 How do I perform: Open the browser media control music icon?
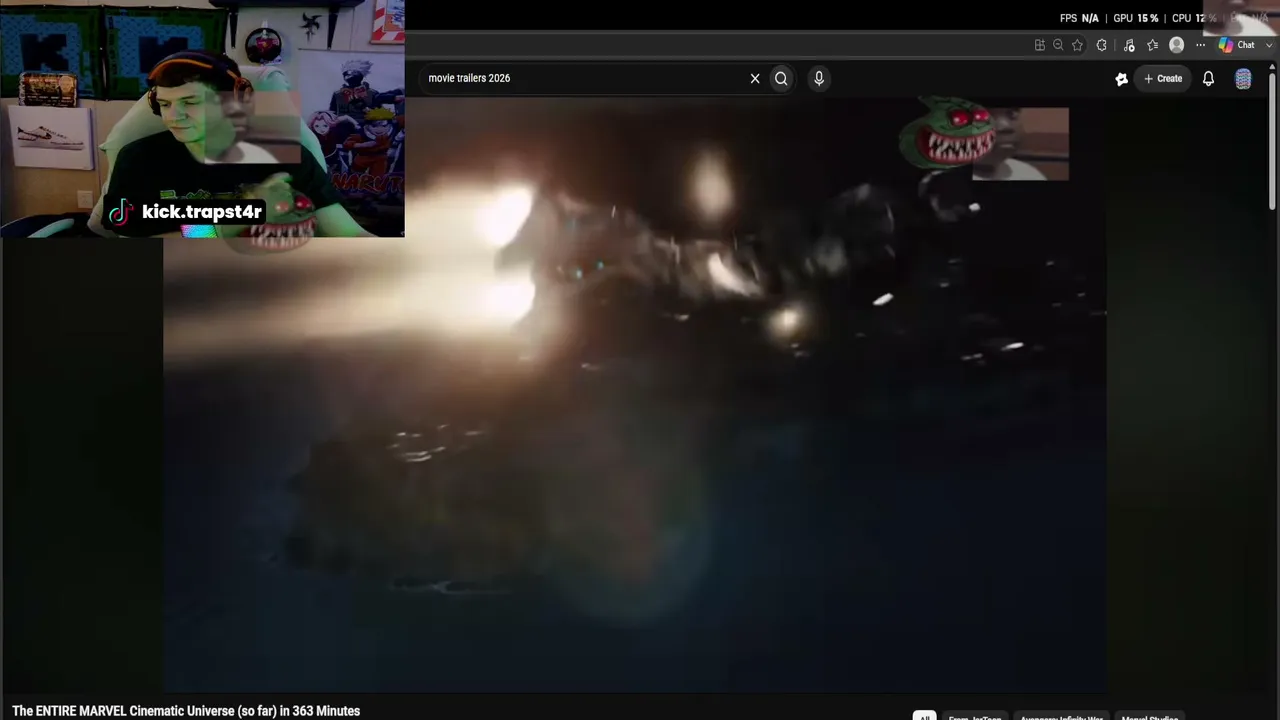click(x=1129, y=45)
